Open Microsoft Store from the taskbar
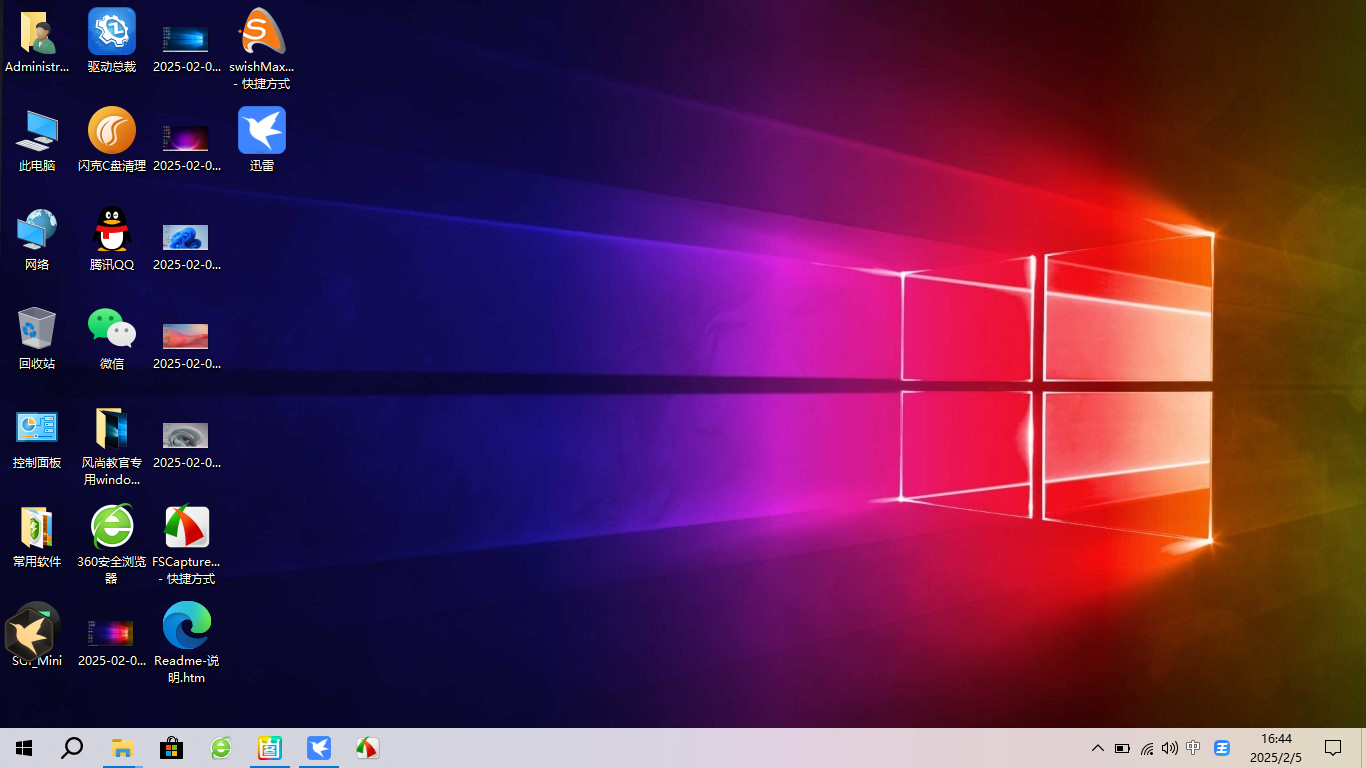This screenshot has width=1366, height=768. (x=171, y=748)
